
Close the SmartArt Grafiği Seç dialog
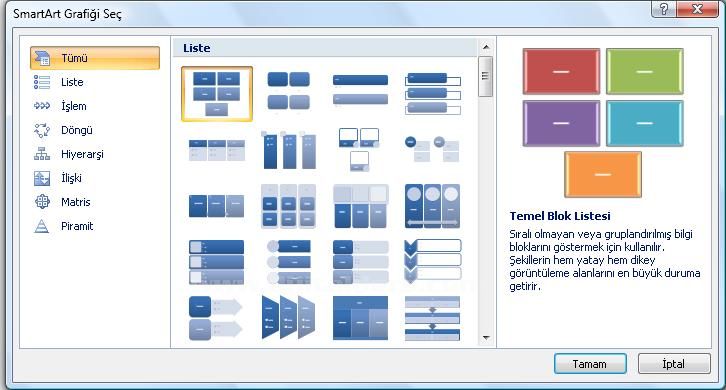point(697,9)
